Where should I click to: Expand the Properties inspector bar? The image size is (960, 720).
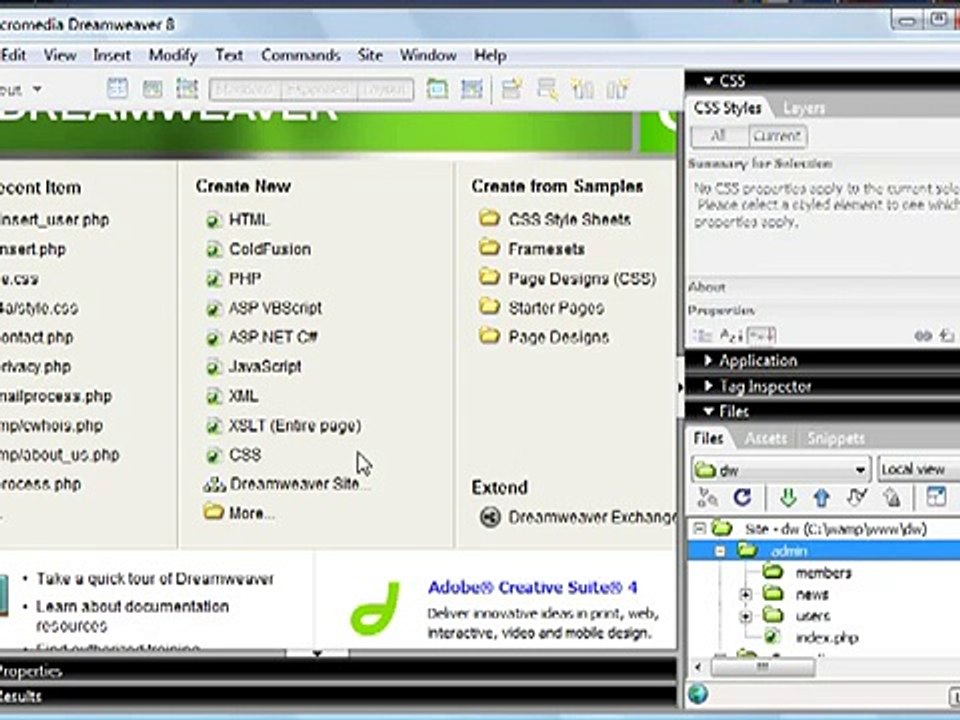pyautogui.click(x=338, y=671)
